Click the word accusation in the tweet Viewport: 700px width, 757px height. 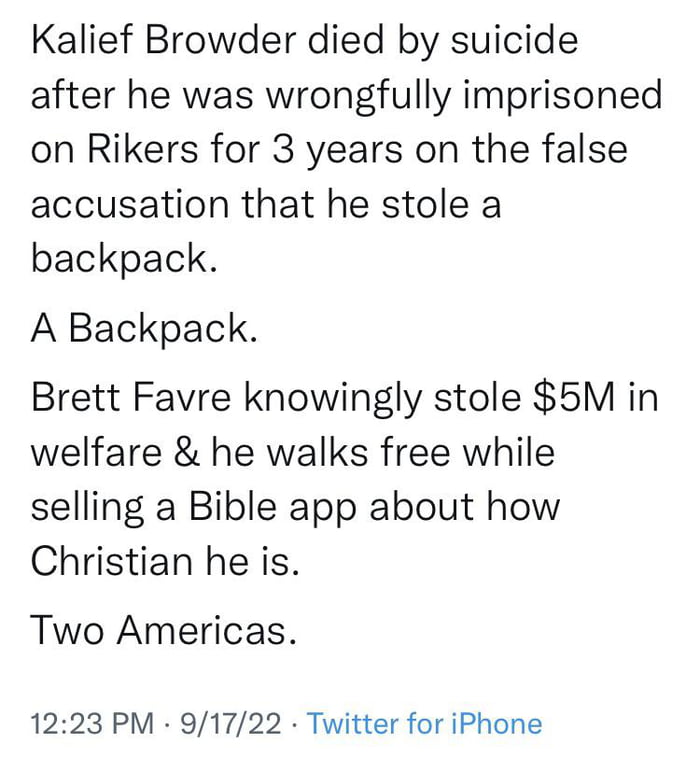coord(130,204)
